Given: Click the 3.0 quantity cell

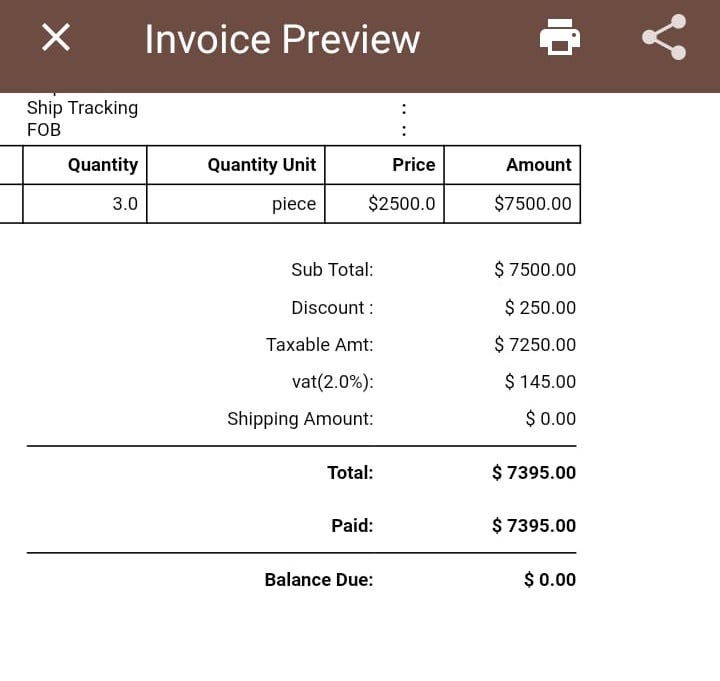Looking at the screenshot, I should coord(85,204).
